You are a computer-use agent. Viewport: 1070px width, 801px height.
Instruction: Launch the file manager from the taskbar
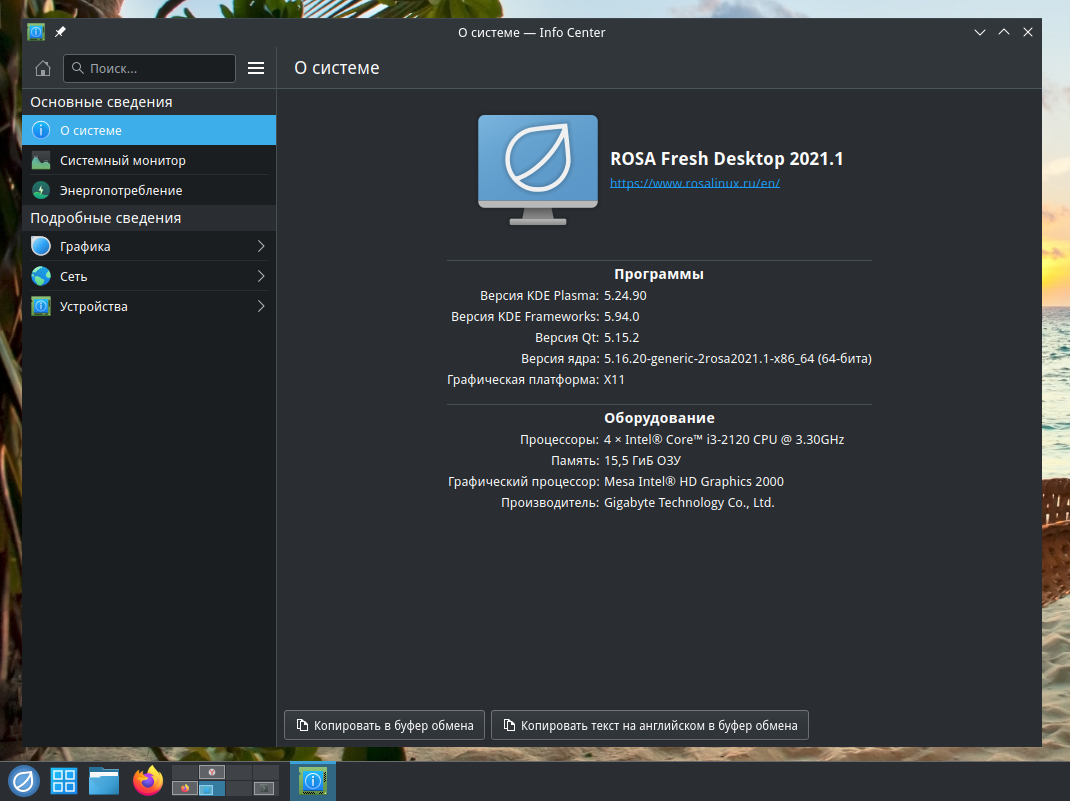[104, 781]
